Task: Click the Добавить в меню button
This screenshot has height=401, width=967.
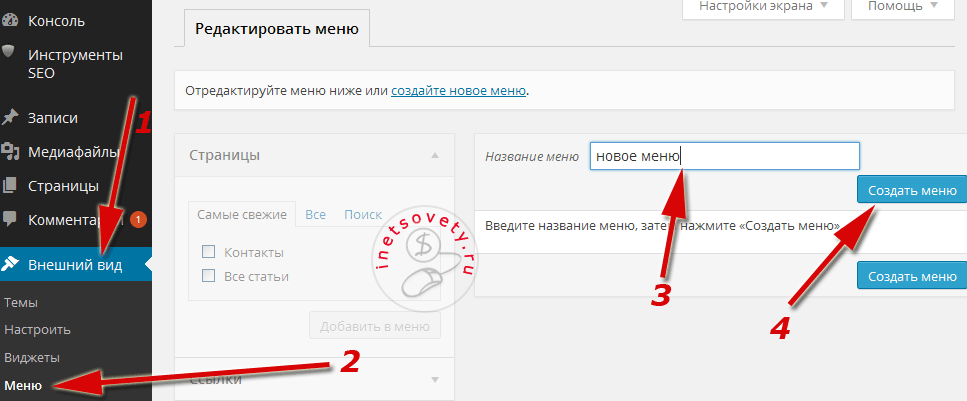Action: [x=375, y=326]
